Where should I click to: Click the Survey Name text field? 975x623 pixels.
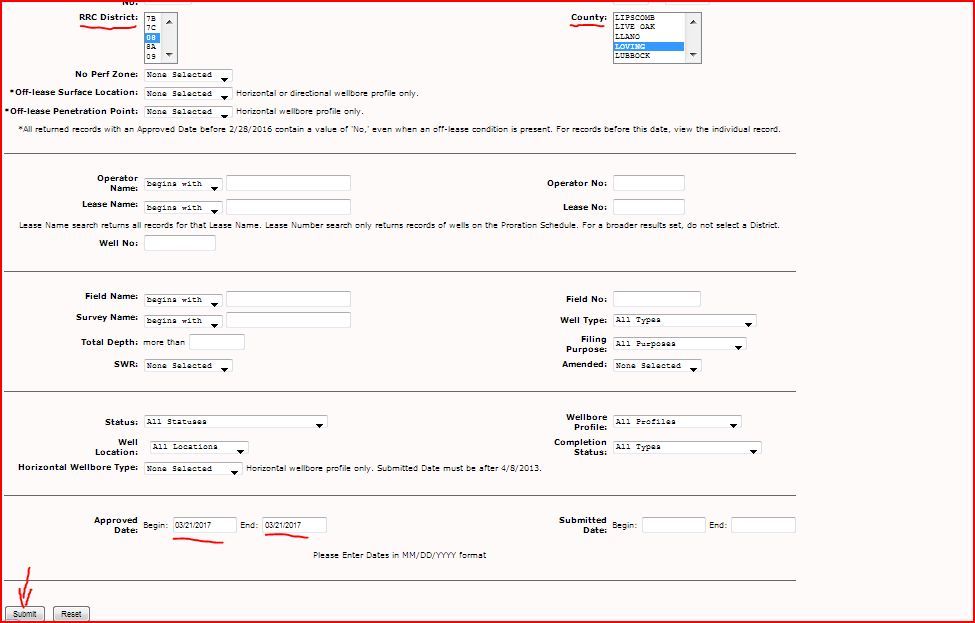click(x=289, y=320)
